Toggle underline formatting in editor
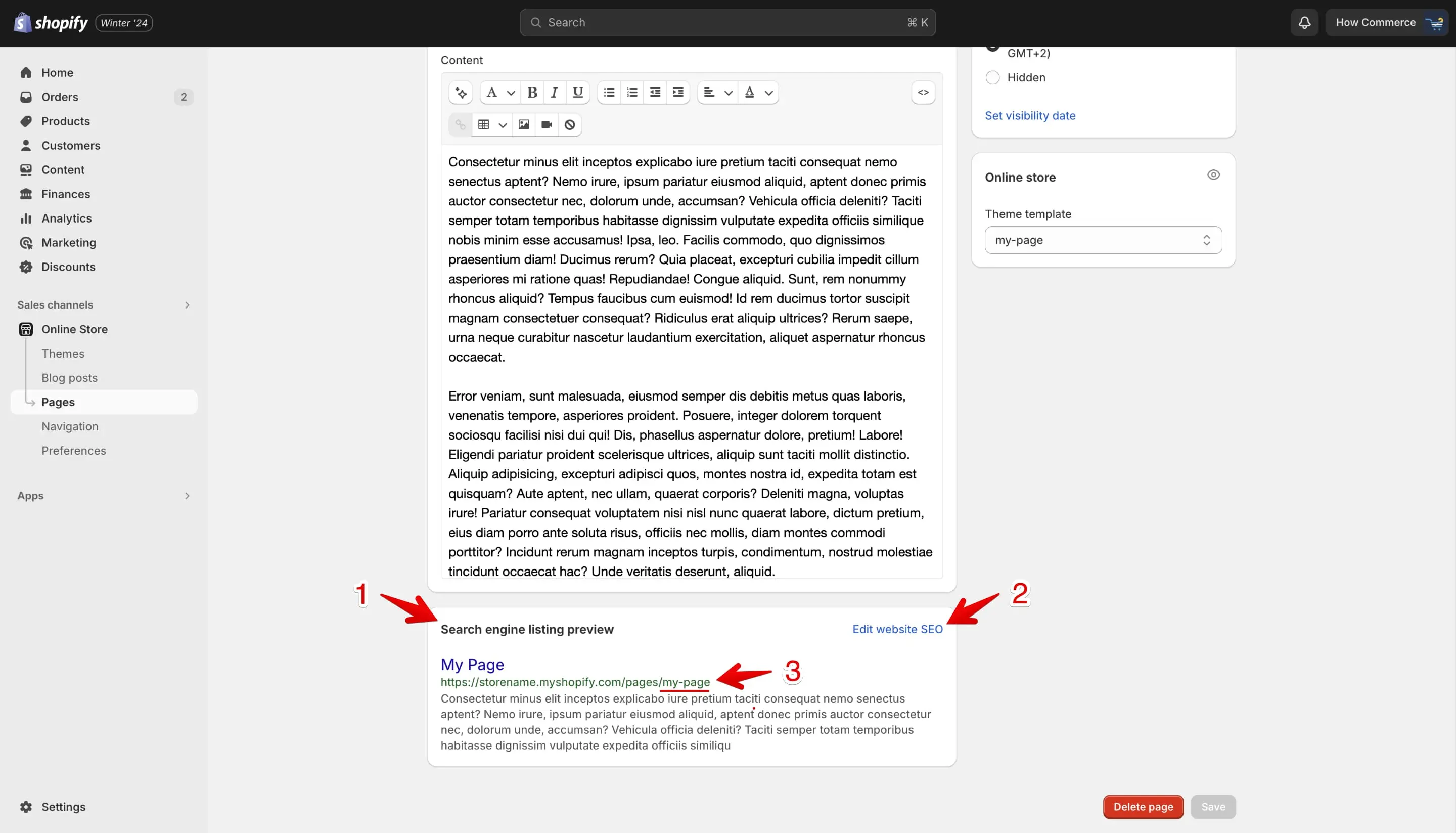Screen dimensions: 1456x833 [x=577, y=93]
